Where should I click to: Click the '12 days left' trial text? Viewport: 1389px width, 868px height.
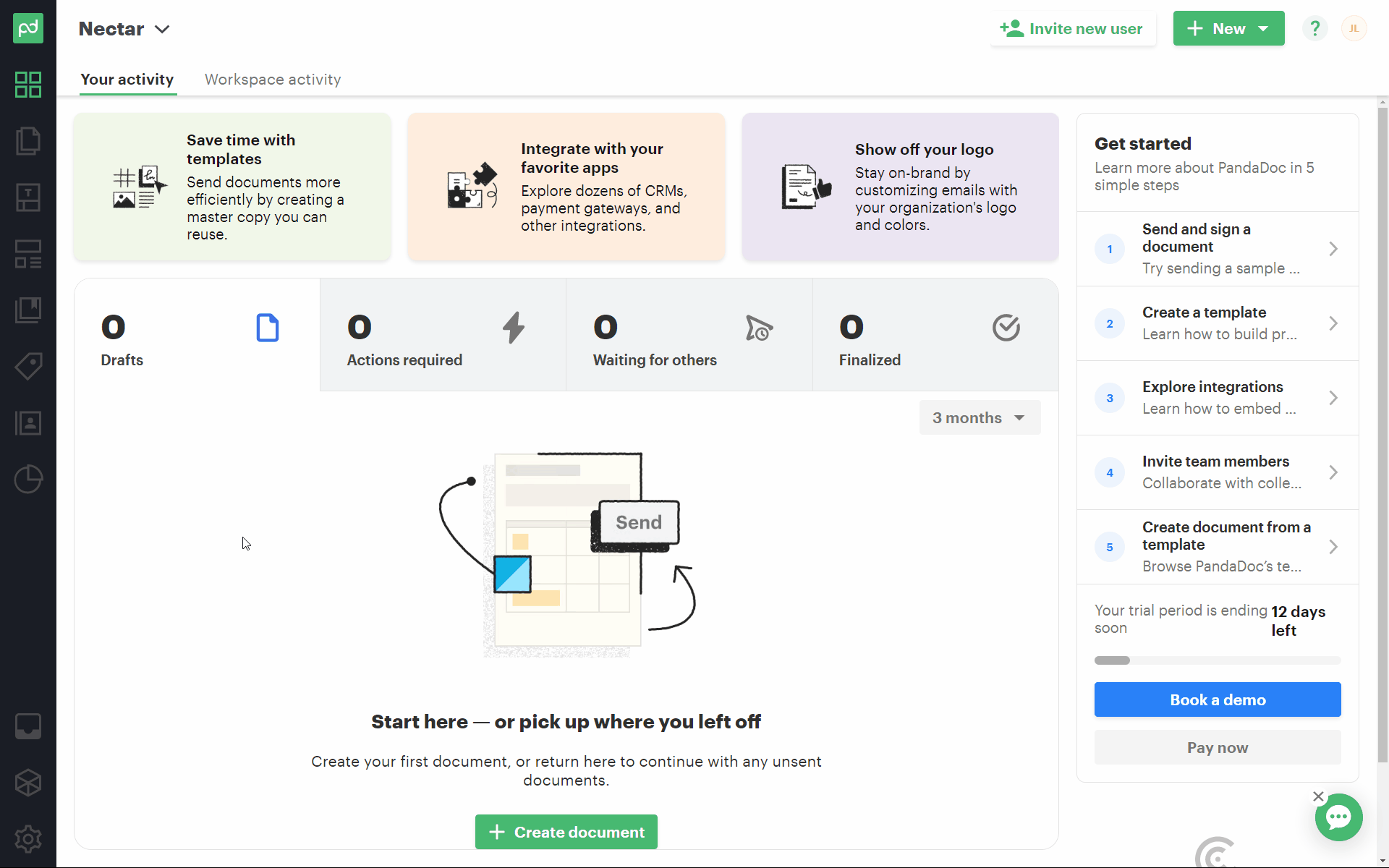click(x=1299, y=621)
